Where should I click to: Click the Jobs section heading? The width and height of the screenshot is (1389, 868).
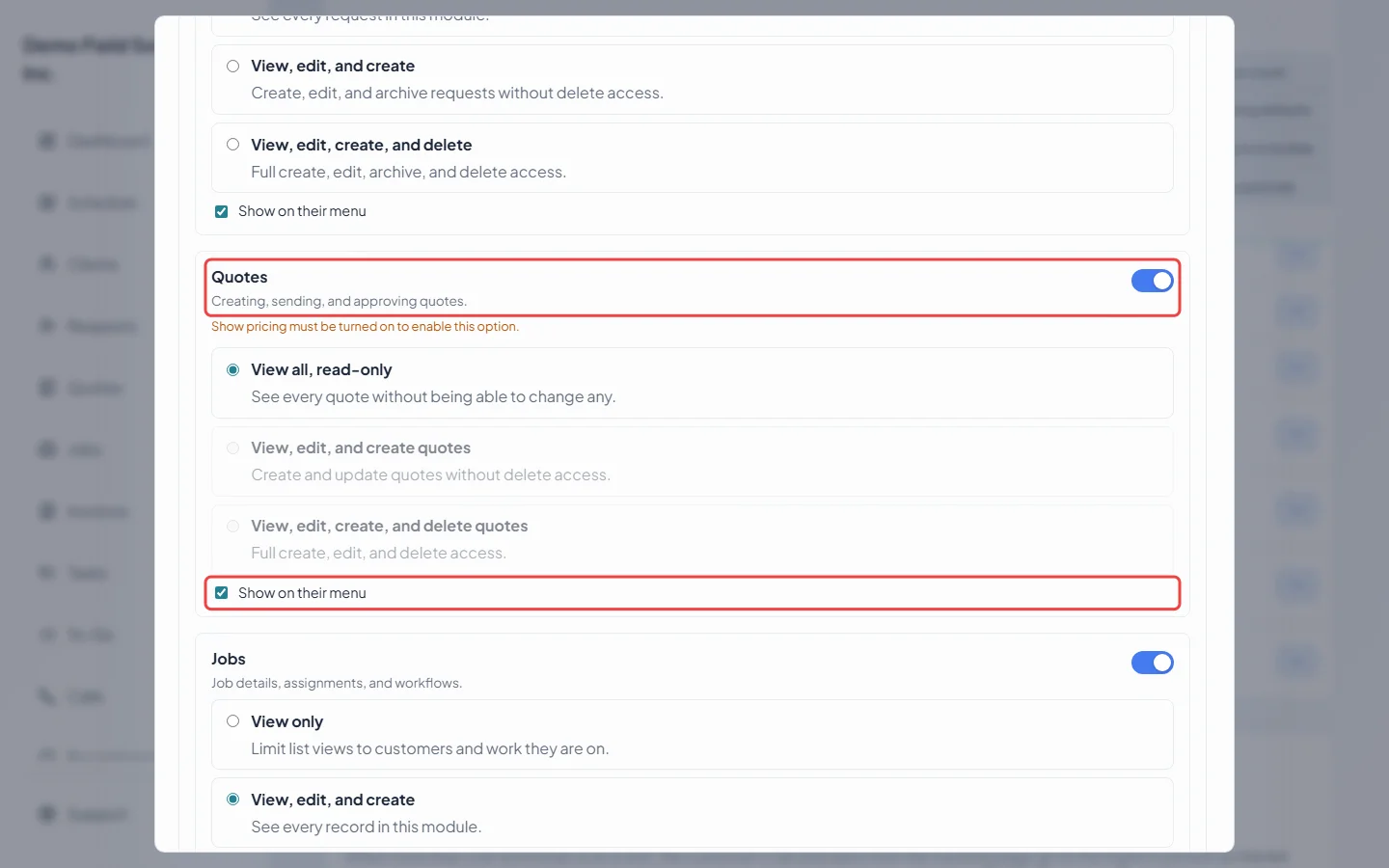click(x=229, y=660)
